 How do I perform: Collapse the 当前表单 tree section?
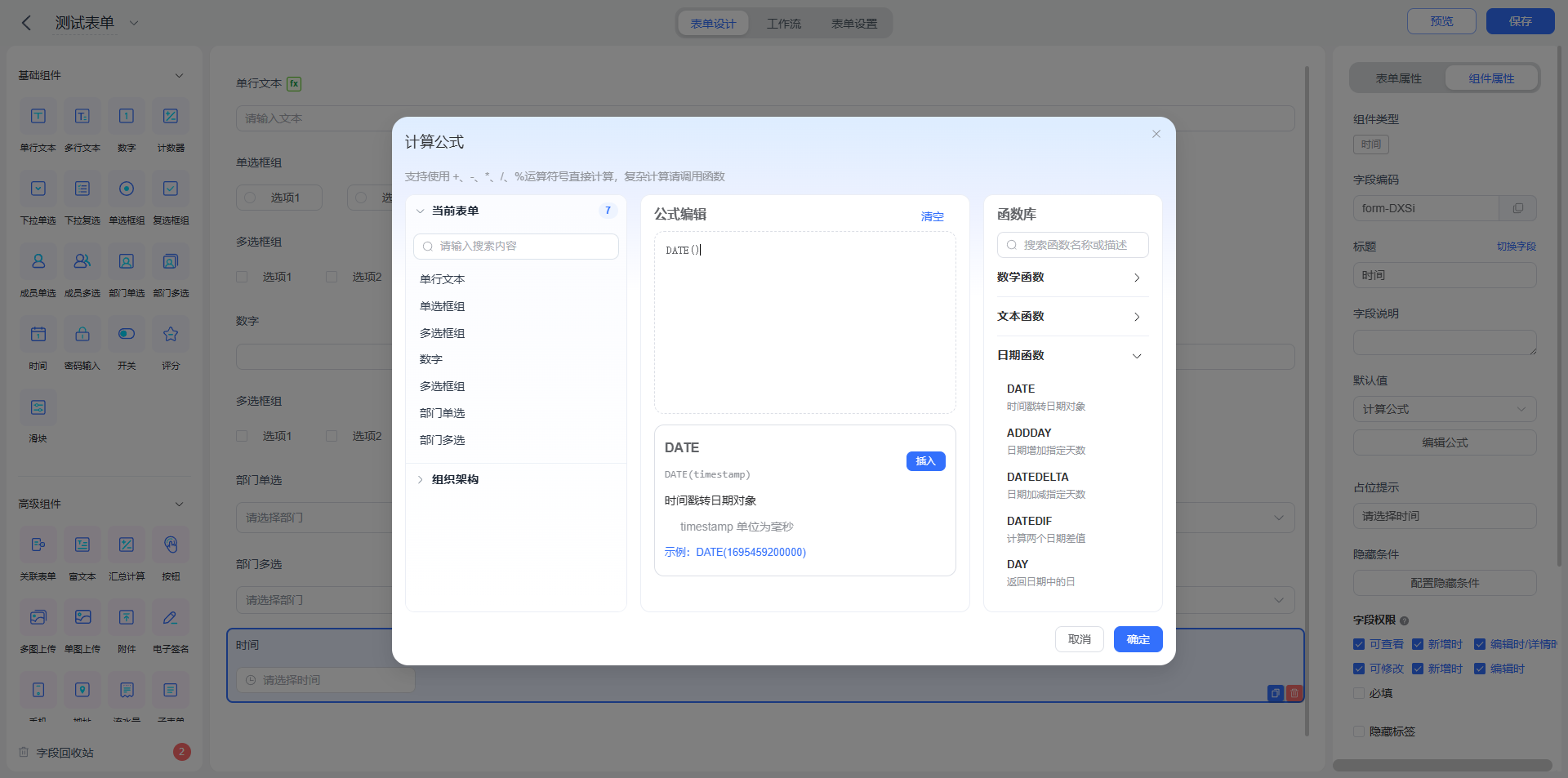(x=420, y=211)
